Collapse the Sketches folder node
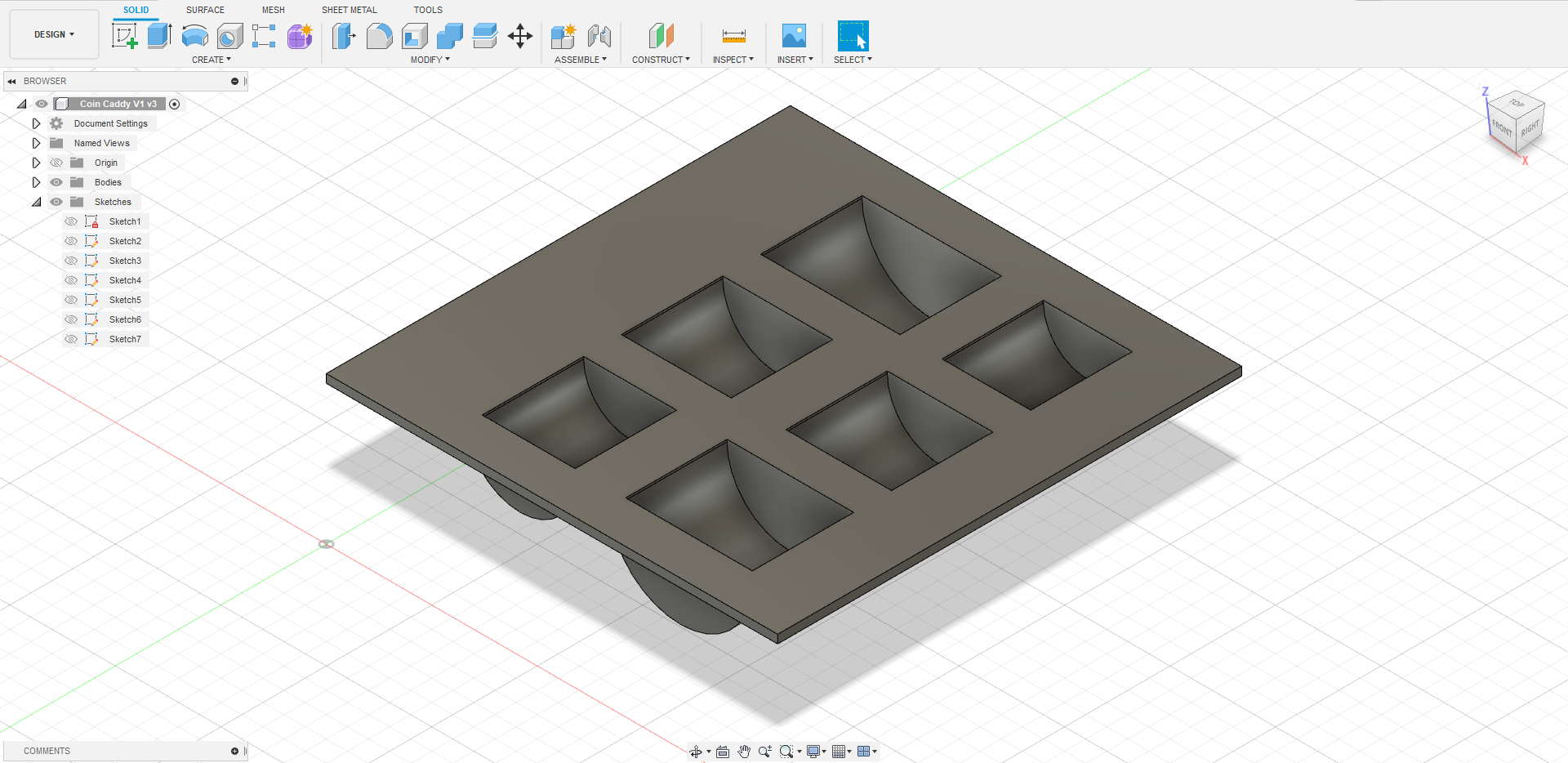The height and width of the screenshot is (763, 1568). coord(36,202)
